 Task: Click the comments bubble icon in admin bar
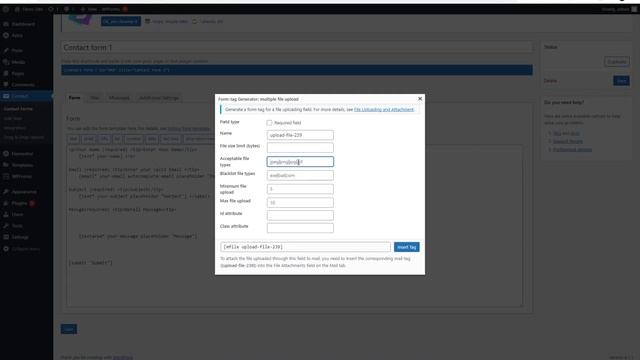coord(66,9)
